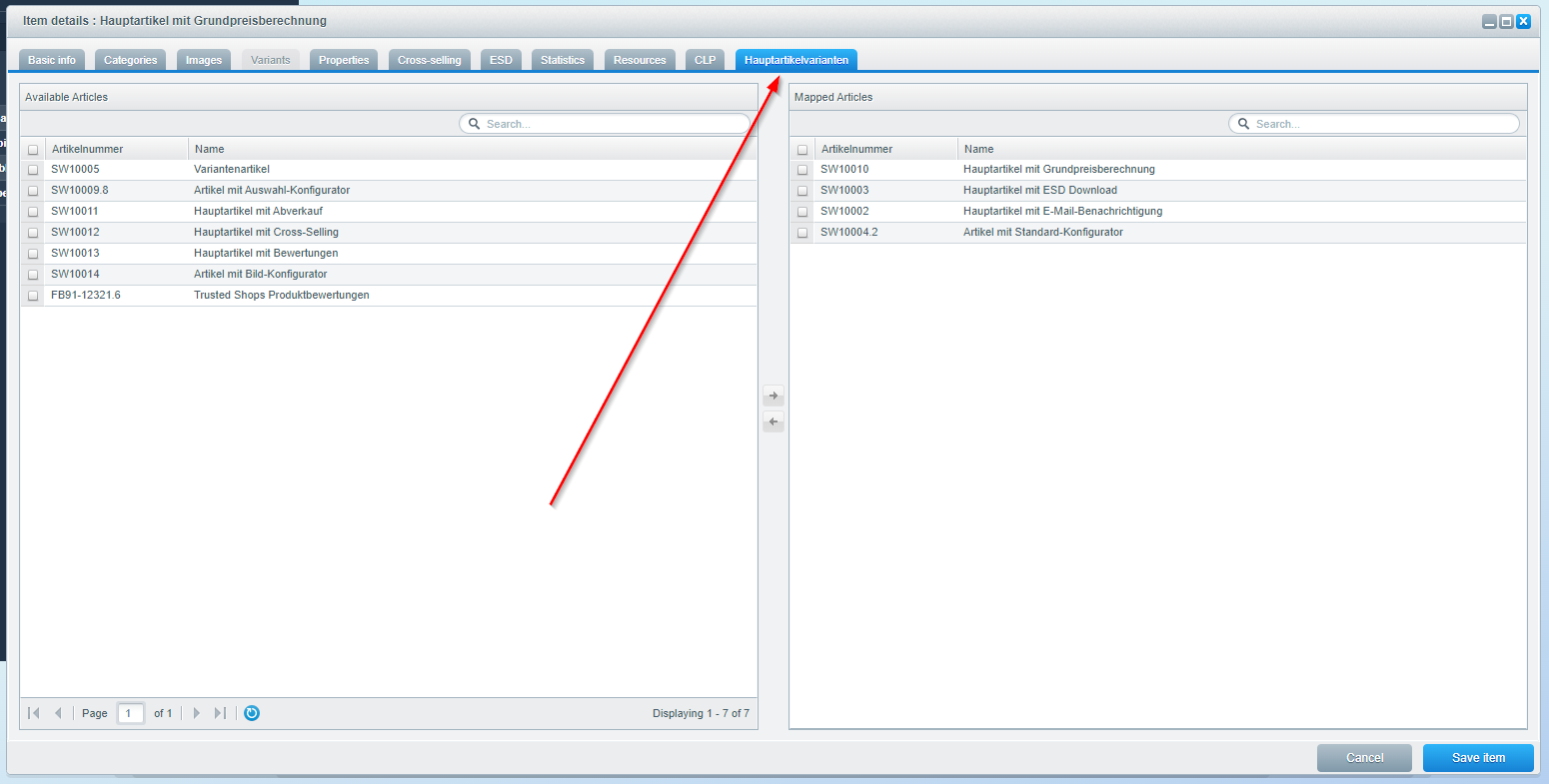Go to next page of Available Articles
The width and height of the screenshot is (1549, 784).
click(x=197, y=713)
